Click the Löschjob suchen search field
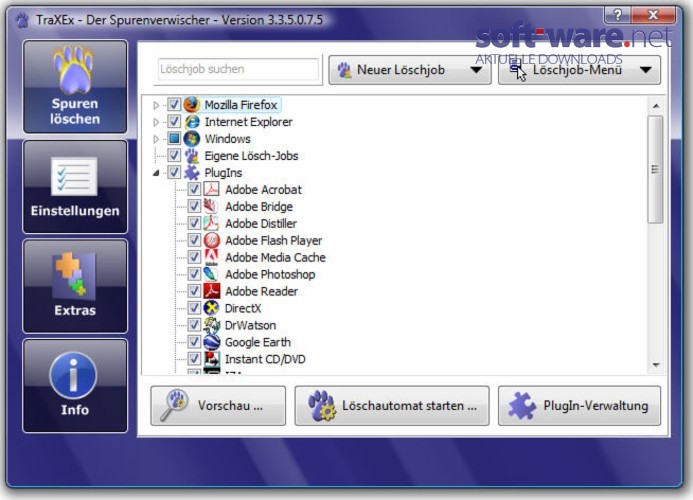The height and width of the screenshot is (500, 693). click(x=238, y=69)
